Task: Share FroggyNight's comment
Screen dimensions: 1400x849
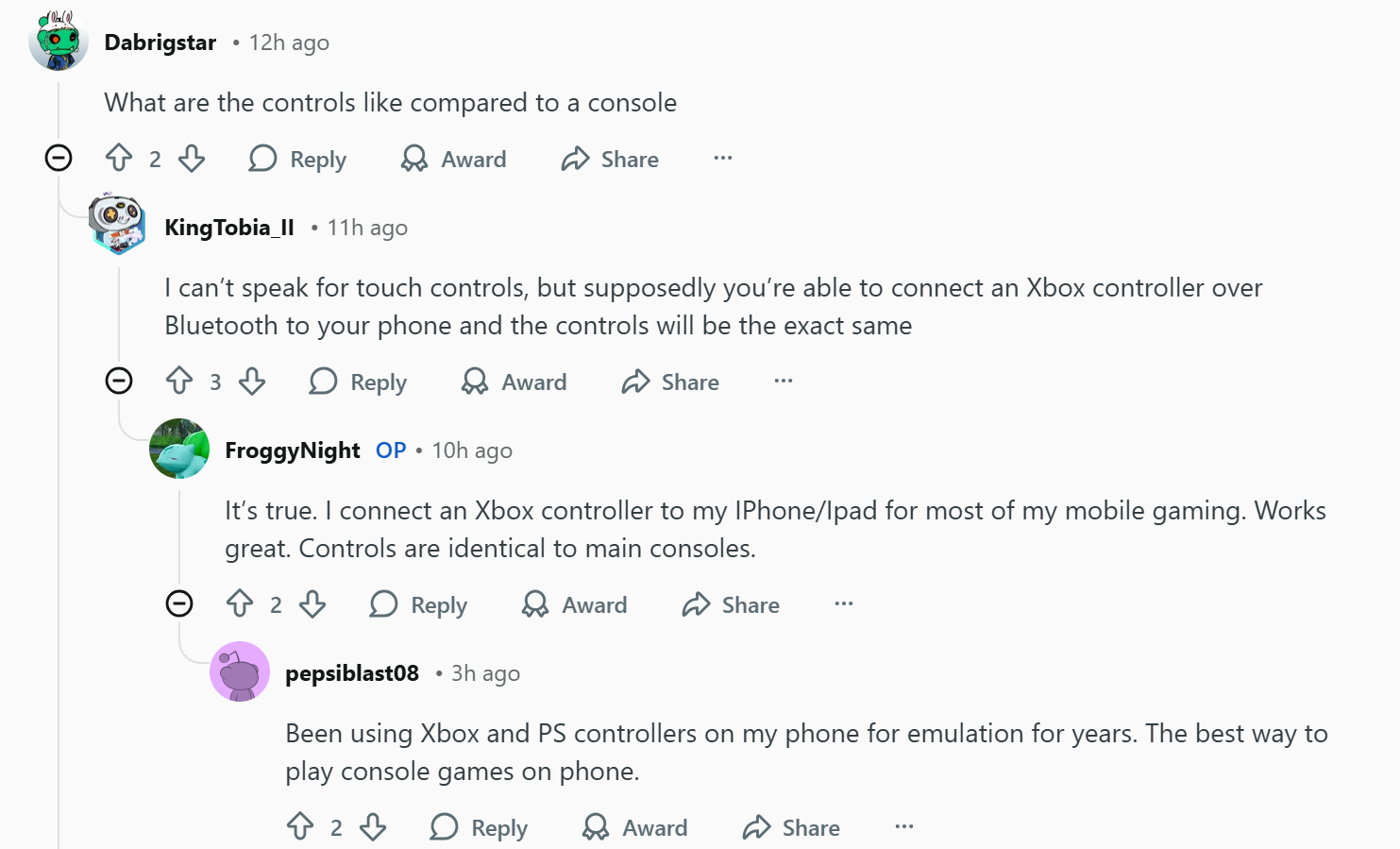Action: point(731,604)
